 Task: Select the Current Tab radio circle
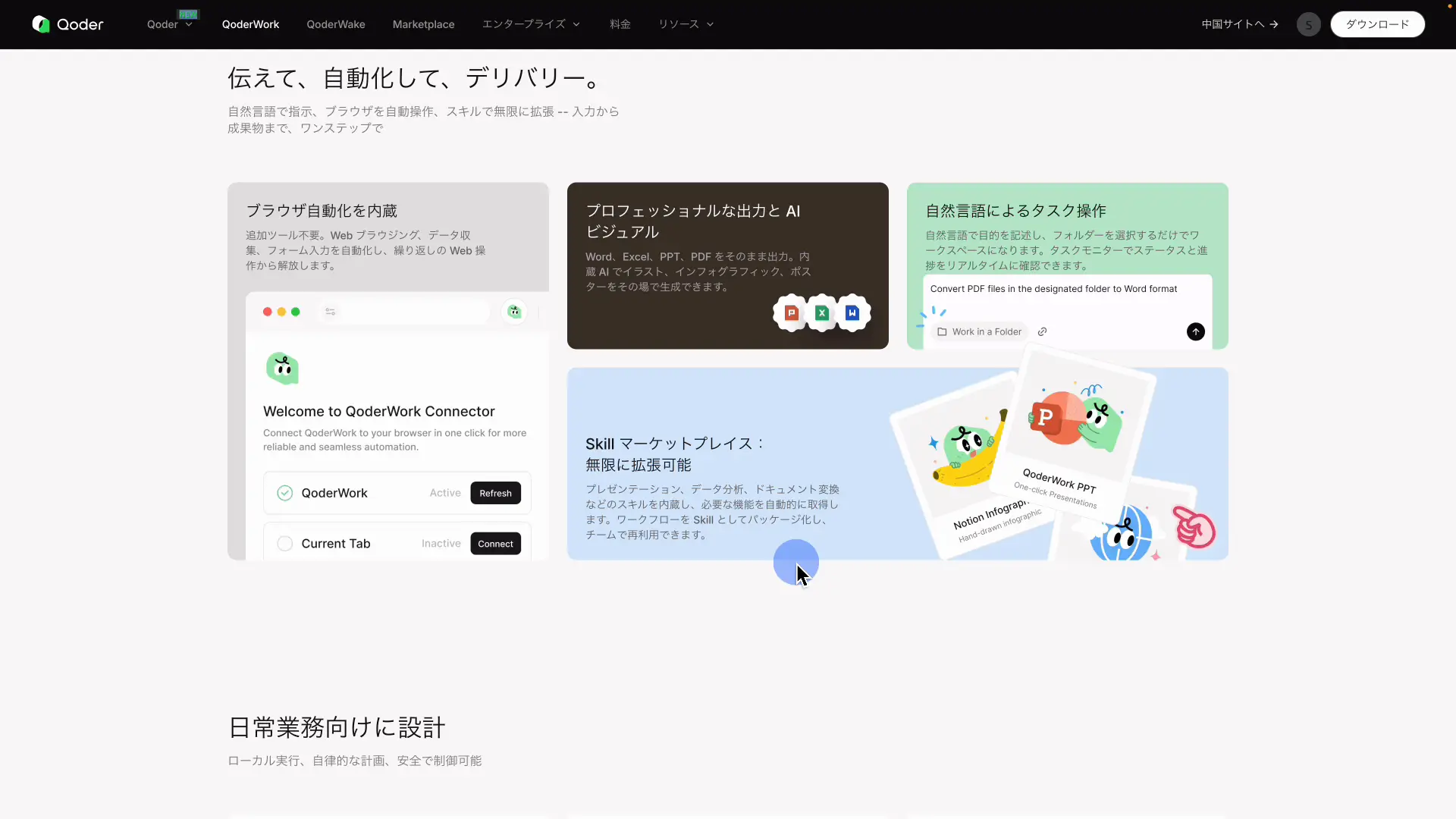284,544
